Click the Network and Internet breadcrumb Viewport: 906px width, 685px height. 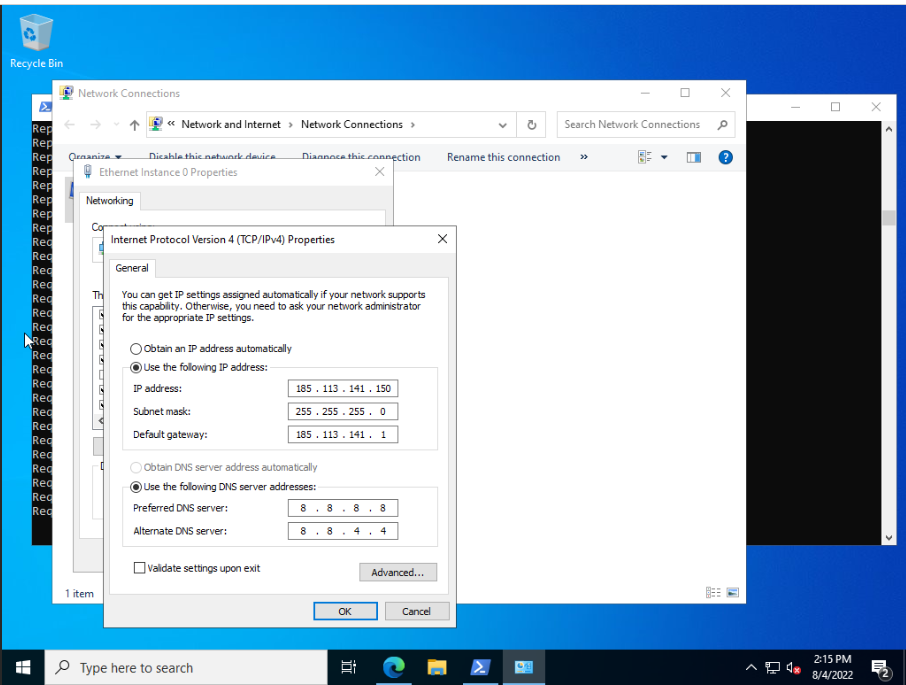click(231, 125)
